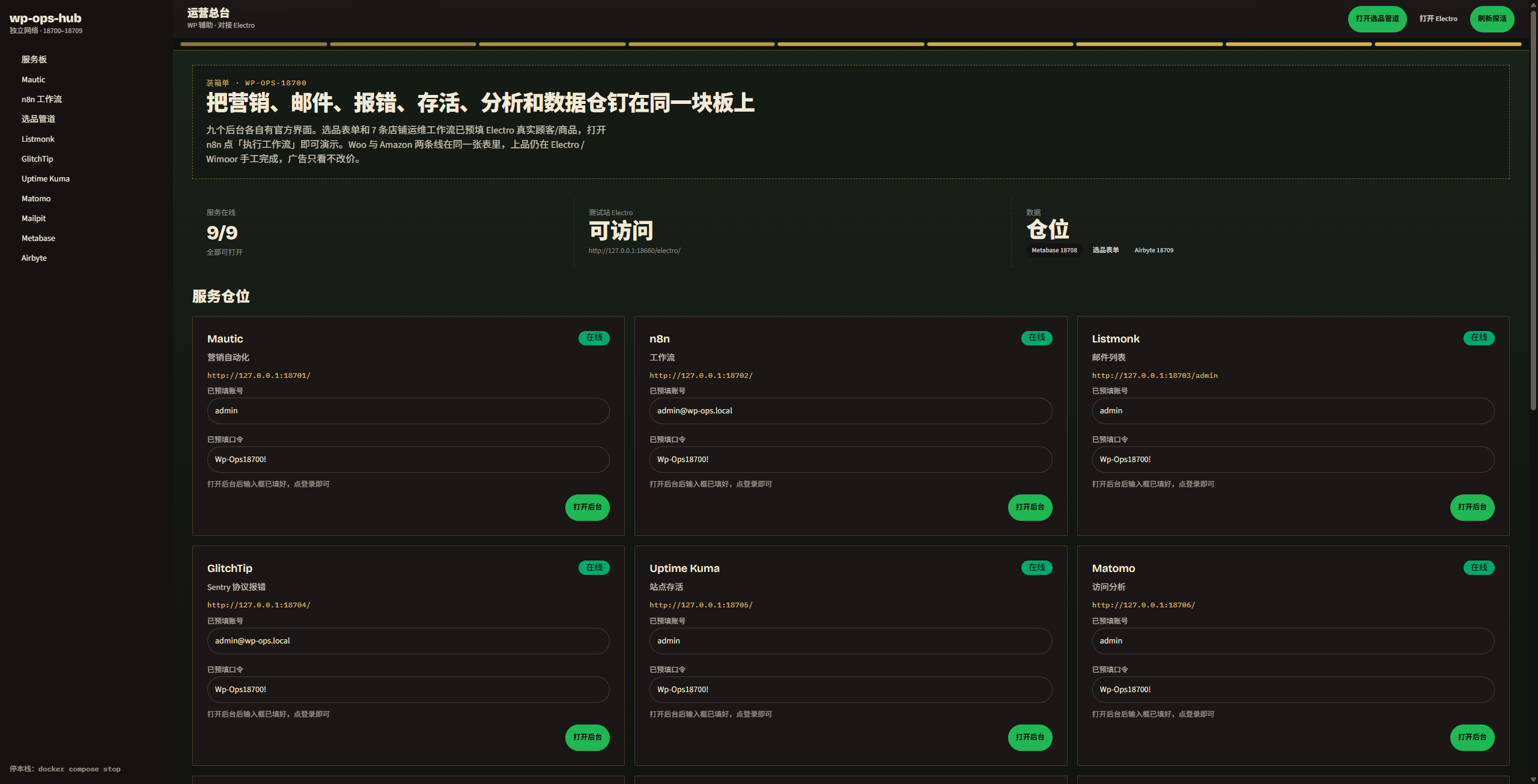This screenshot has height=784, width=1538.
Task: Click the n8n password input field
Action: (x=851, y=460)
